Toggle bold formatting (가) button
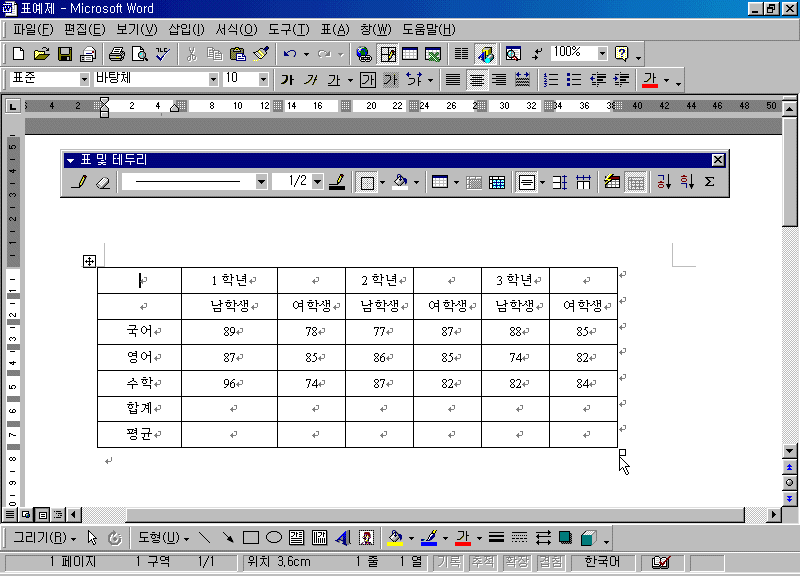This screenshot has width=800, height=576. (287, 79)
